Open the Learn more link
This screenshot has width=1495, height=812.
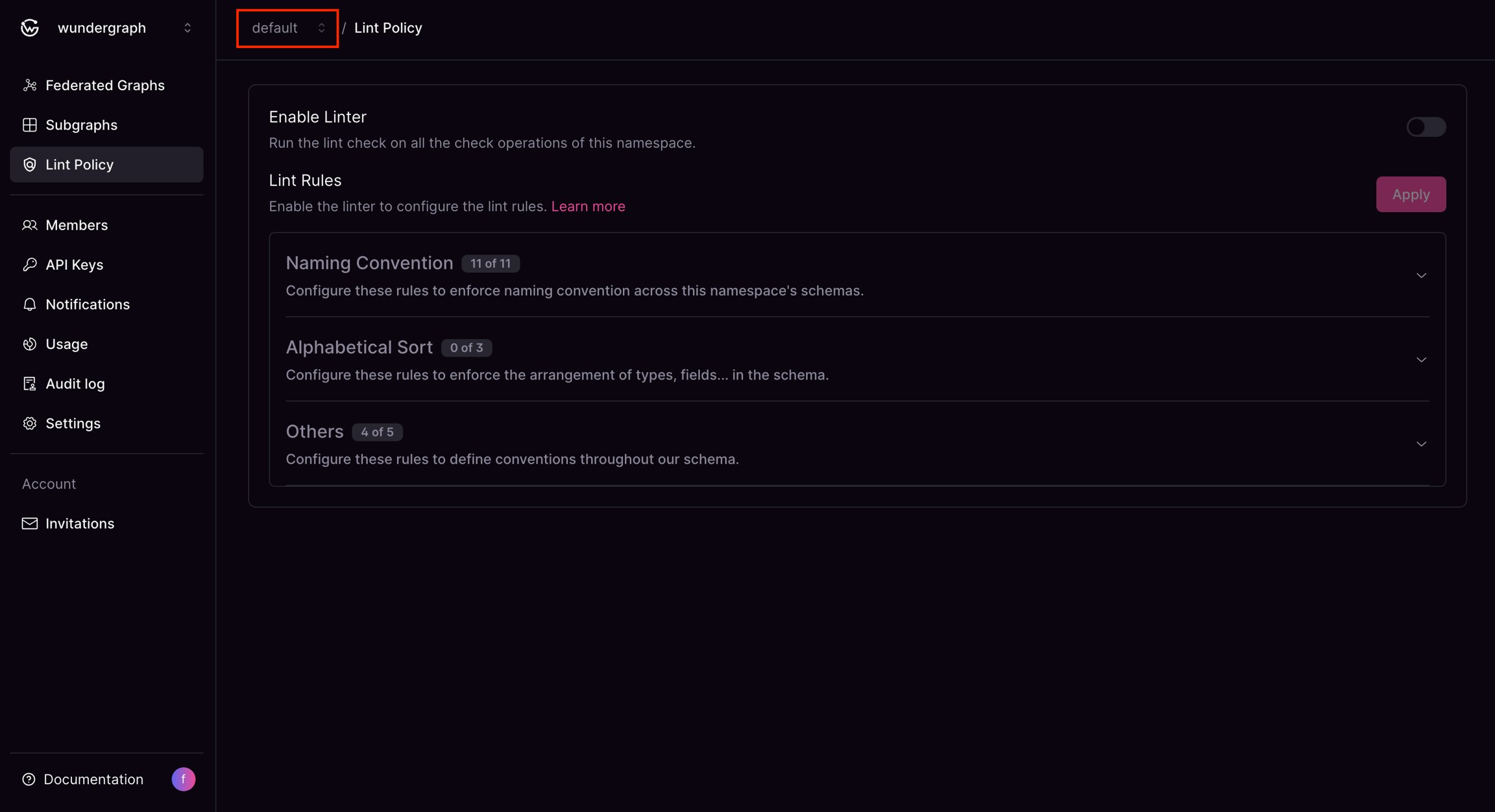tap(588, 206)
